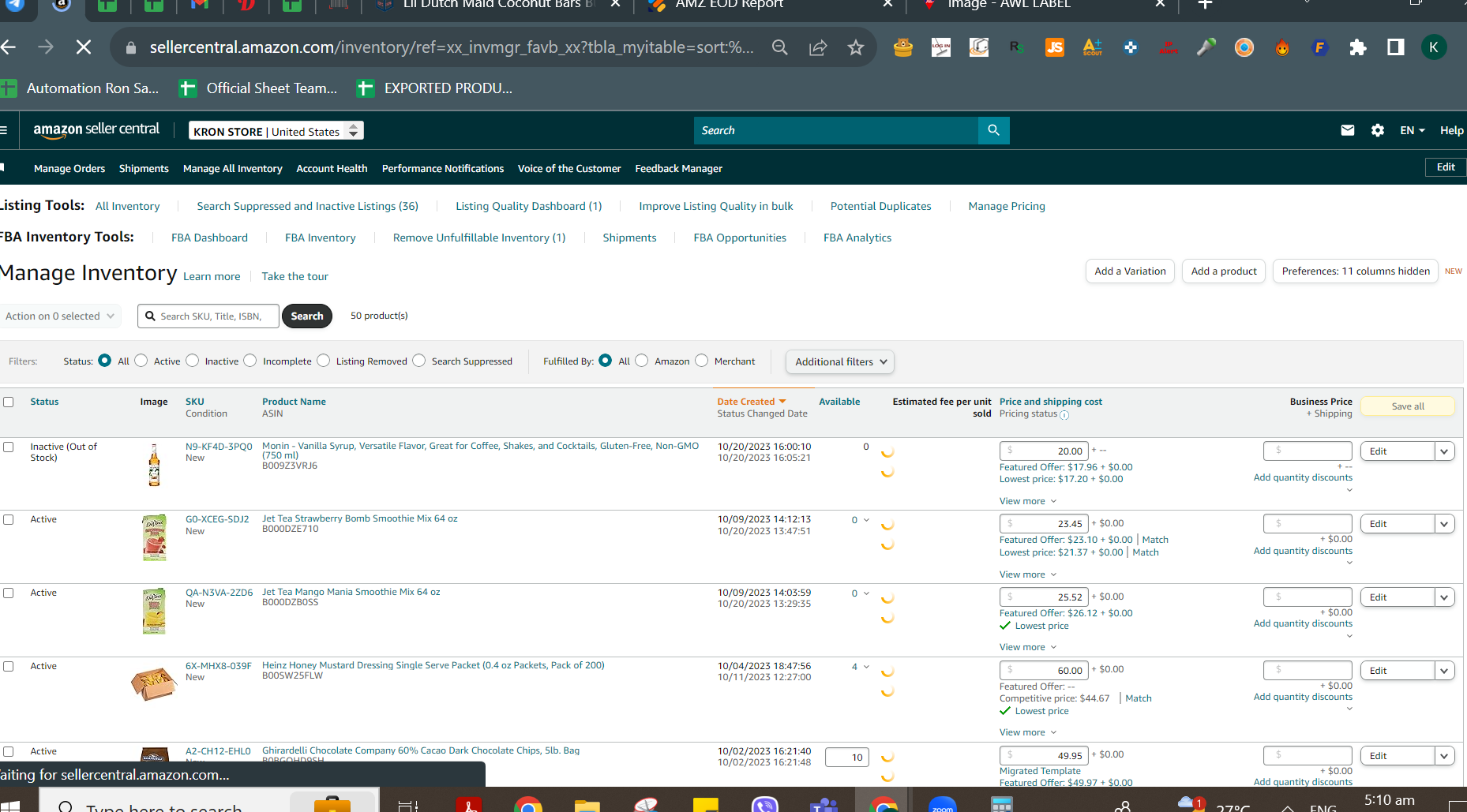Open Chrome from the Windows taskbar
Image resolution: width=1467 pixels, height=812 pixels.
528,805
